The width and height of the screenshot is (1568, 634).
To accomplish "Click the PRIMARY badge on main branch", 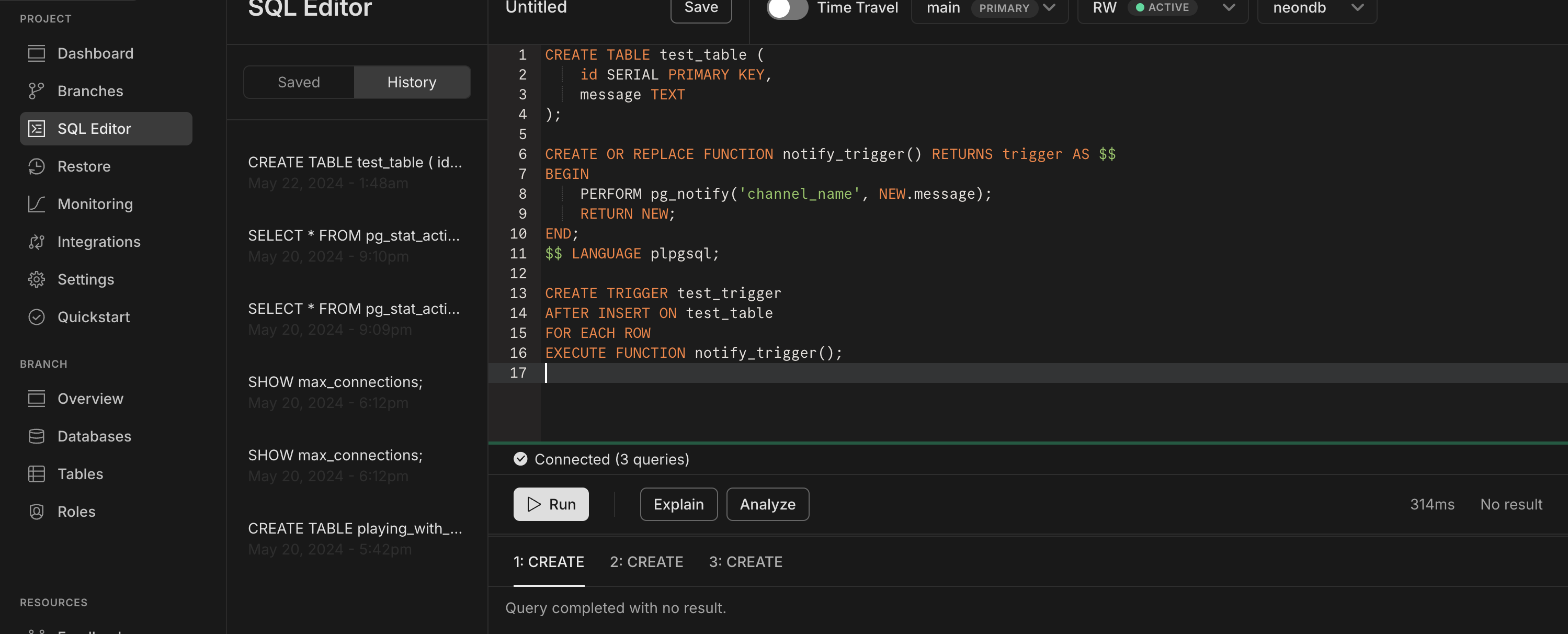I will click(x=1004, y=8).
